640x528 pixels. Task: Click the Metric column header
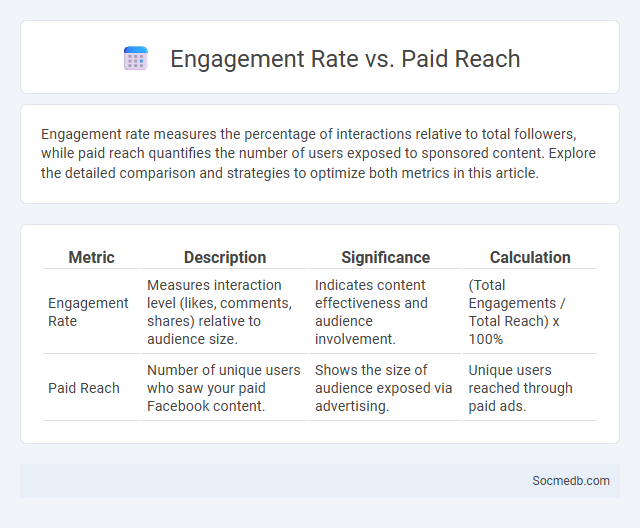(91, 257)
